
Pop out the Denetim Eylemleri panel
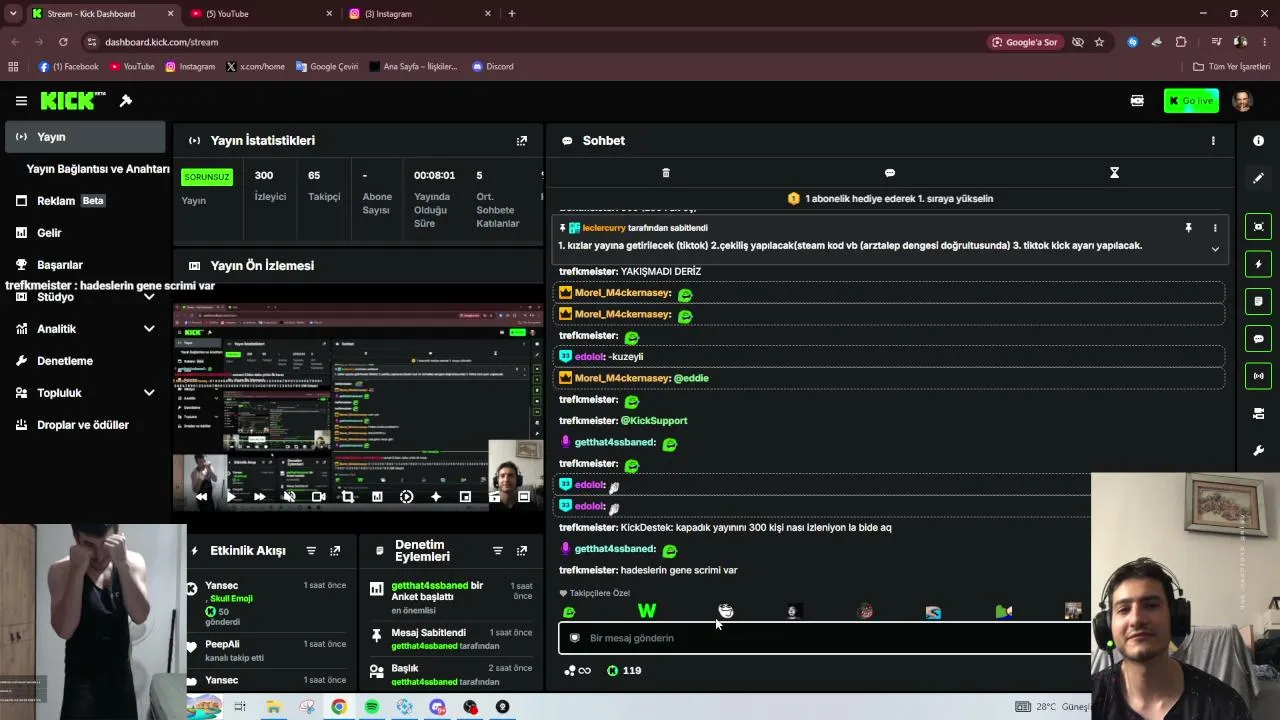[x=521, y=551]
